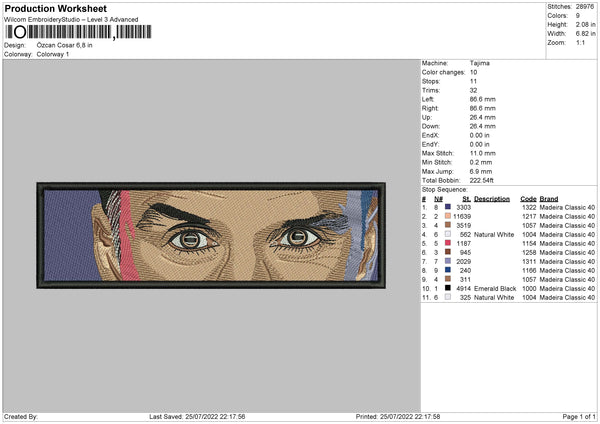Select thread code 1217
The image size is (600, 424).
(x=529, y=217)
